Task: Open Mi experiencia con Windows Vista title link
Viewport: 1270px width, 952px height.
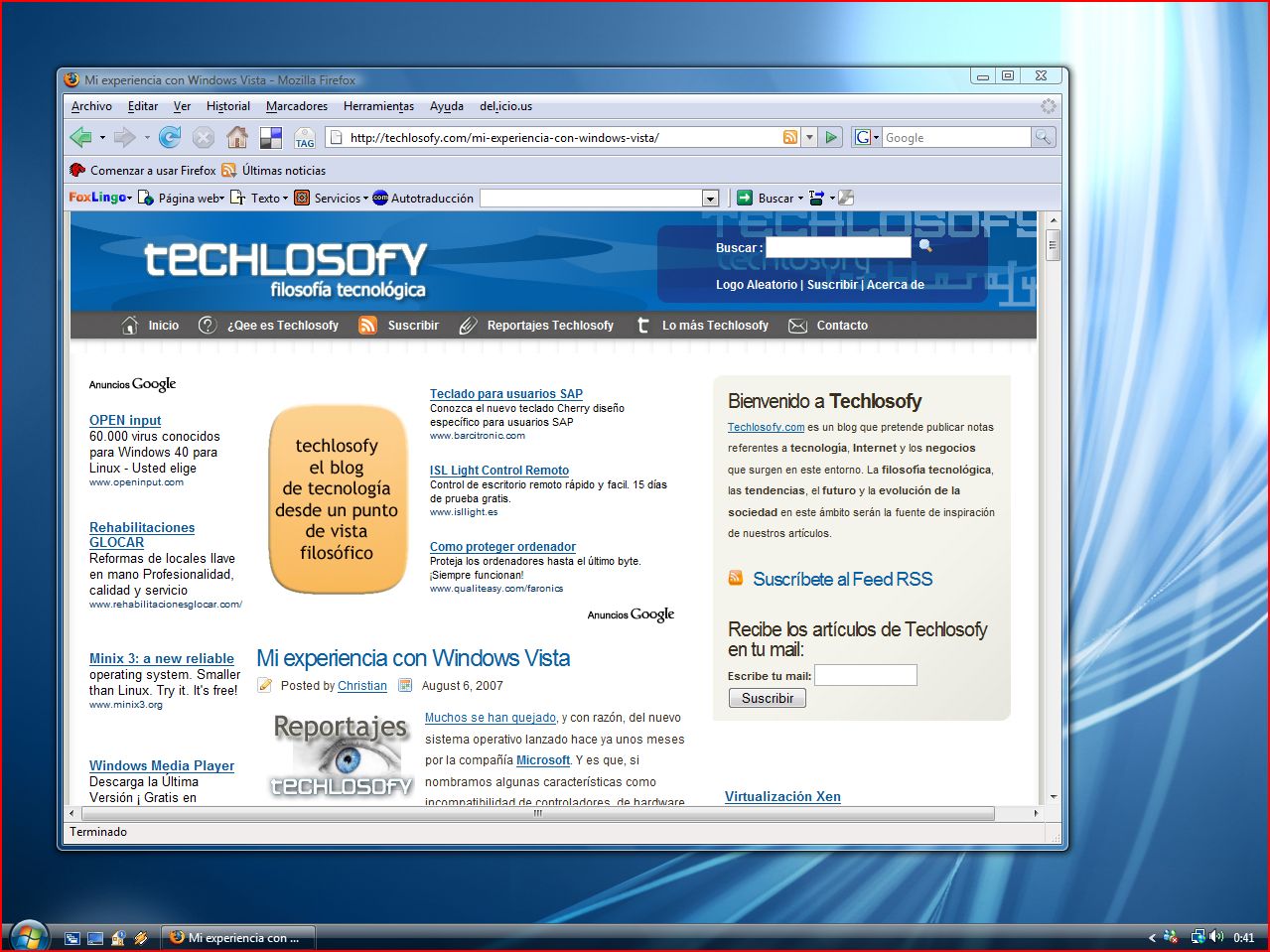Action: click(x=413, y=658)
